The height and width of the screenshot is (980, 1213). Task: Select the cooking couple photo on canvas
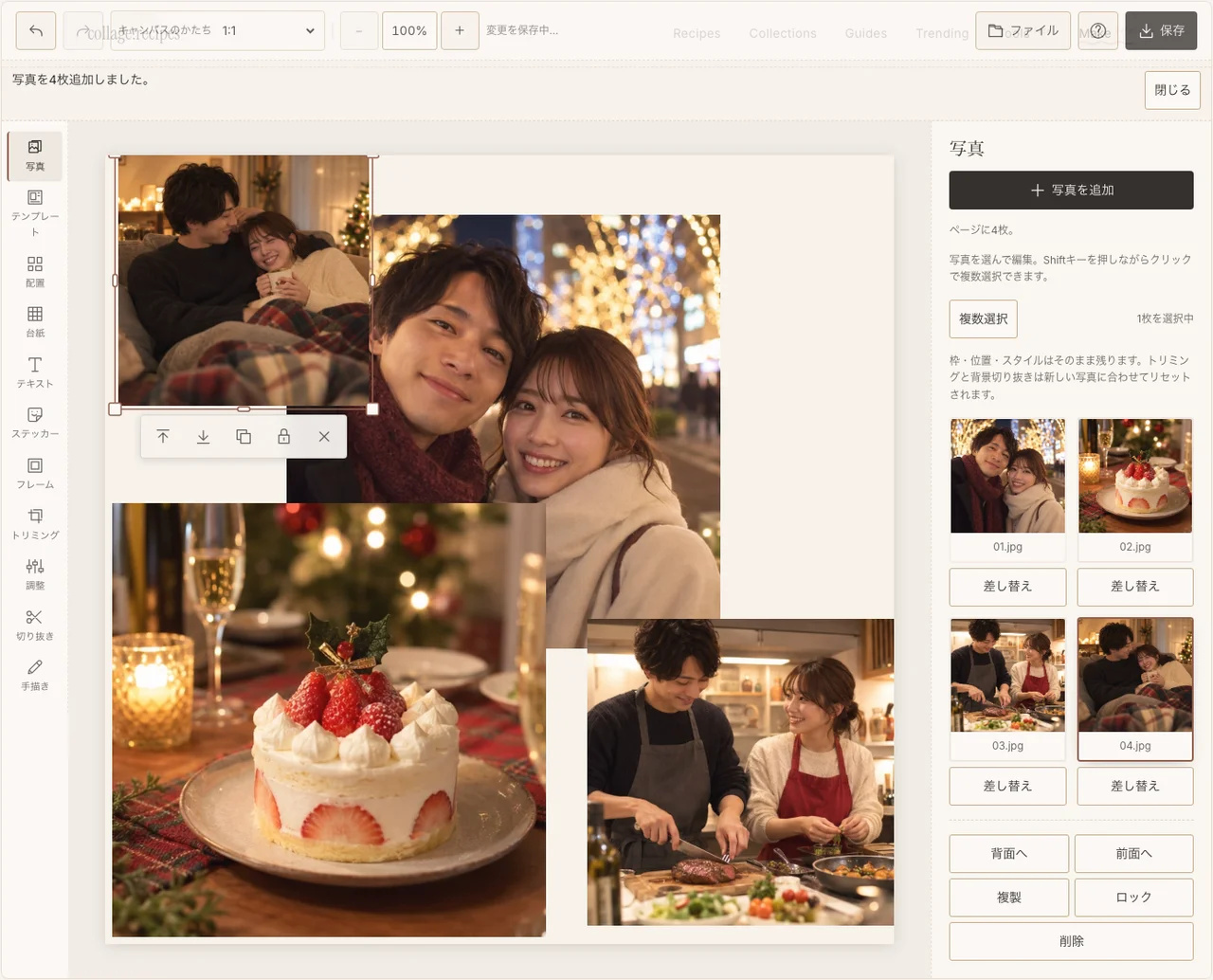point(740,771)
